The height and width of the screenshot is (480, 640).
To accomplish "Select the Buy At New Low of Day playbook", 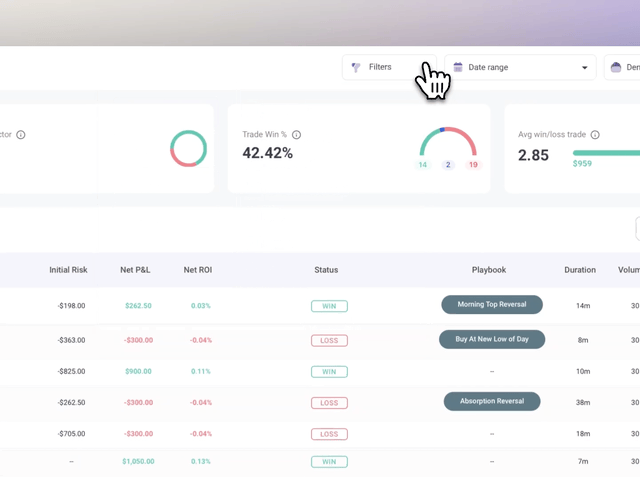I will (492, 339).
